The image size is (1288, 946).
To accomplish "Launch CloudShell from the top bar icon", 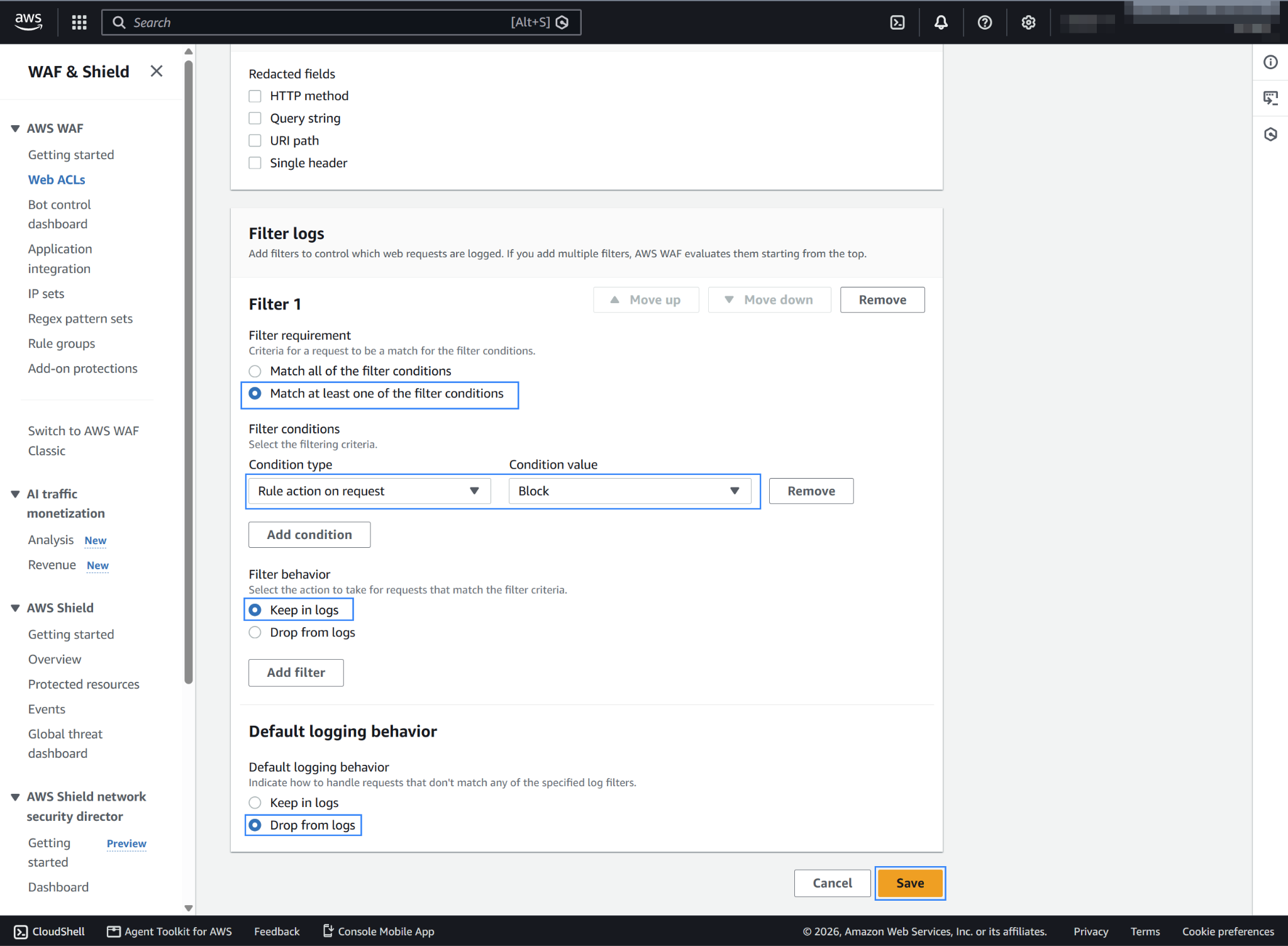I will pyautogui.click(x=897, y=23).
